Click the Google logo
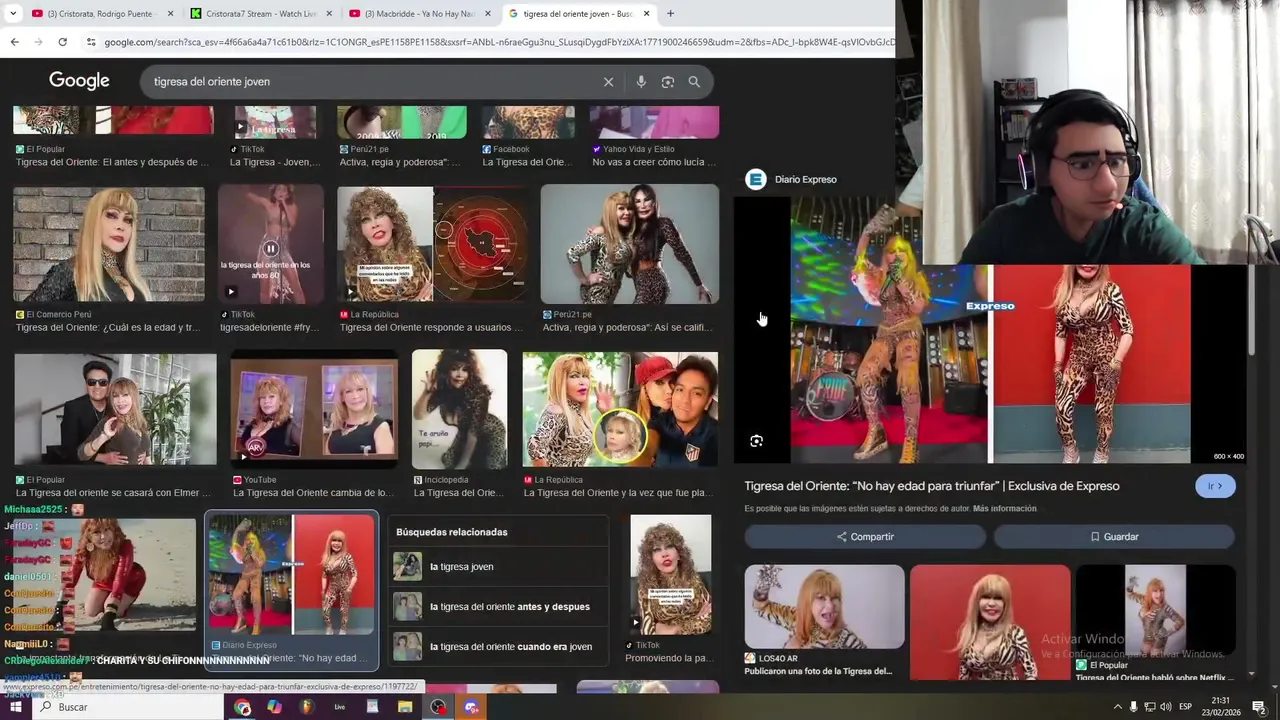The image size is (1280, 720). pyautogui.click(x=79, y=81)
